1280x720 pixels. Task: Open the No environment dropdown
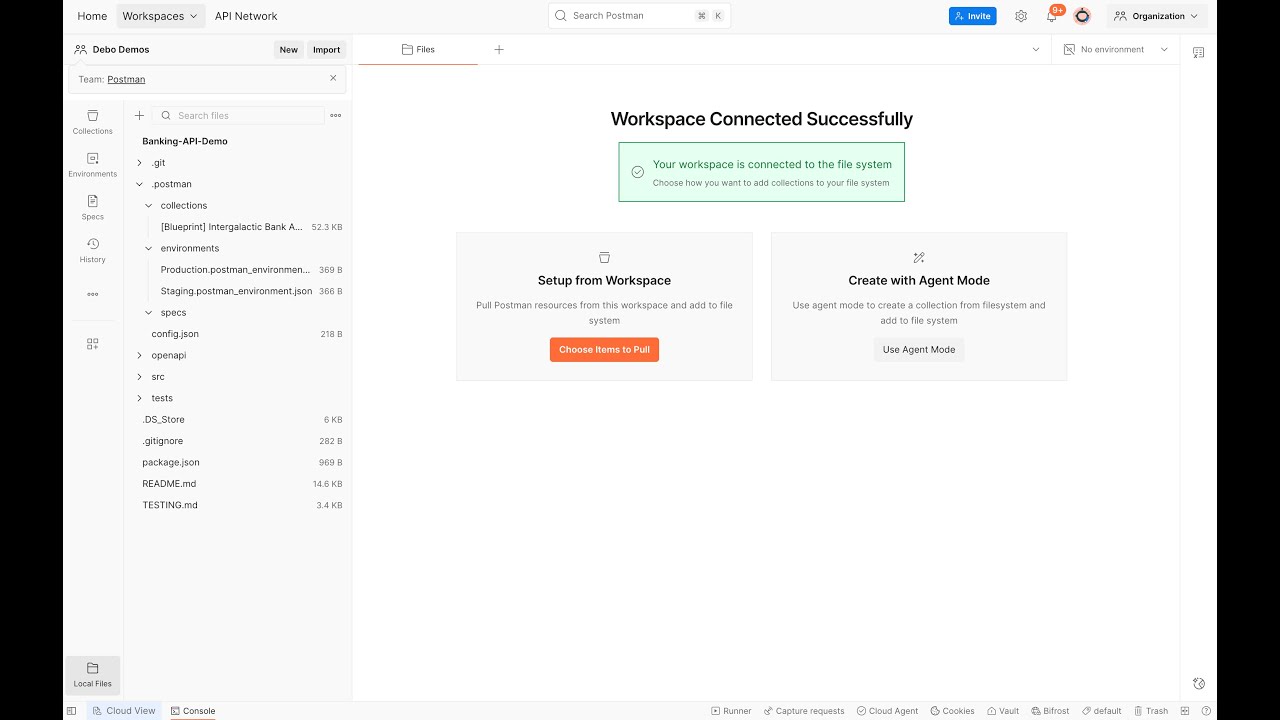(1115, 49)
